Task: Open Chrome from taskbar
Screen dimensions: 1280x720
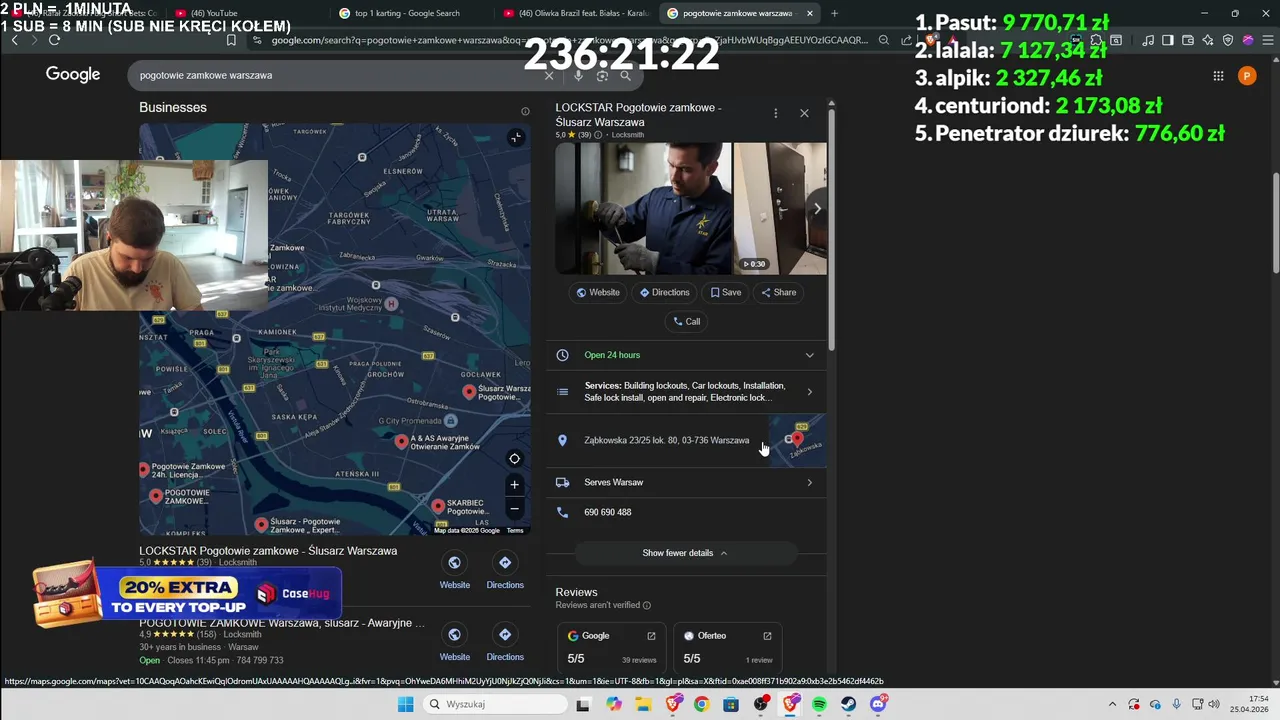Action: pos(701,705)
